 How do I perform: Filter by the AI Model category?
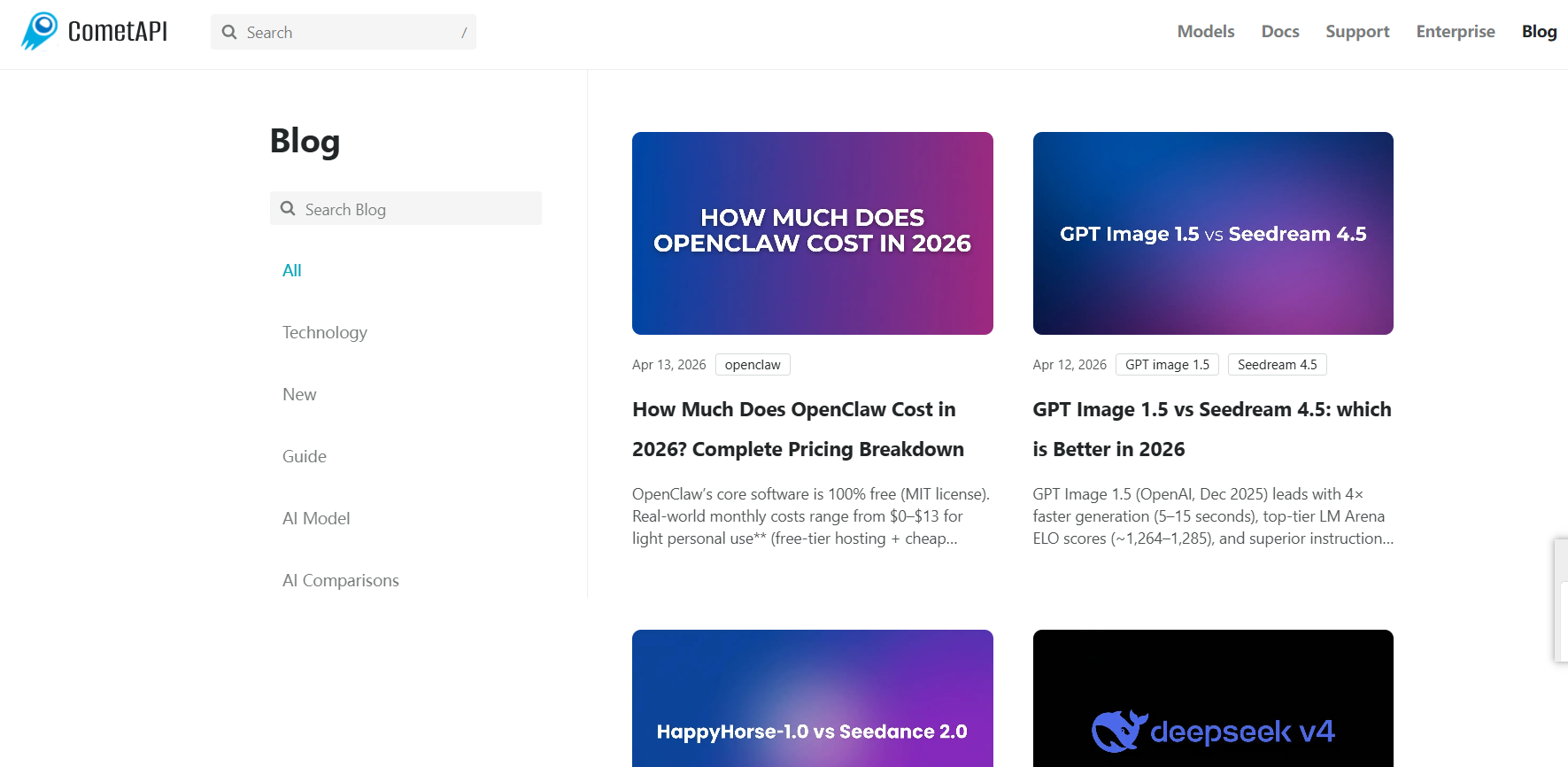pyautogui.click(x=316, y=518)
